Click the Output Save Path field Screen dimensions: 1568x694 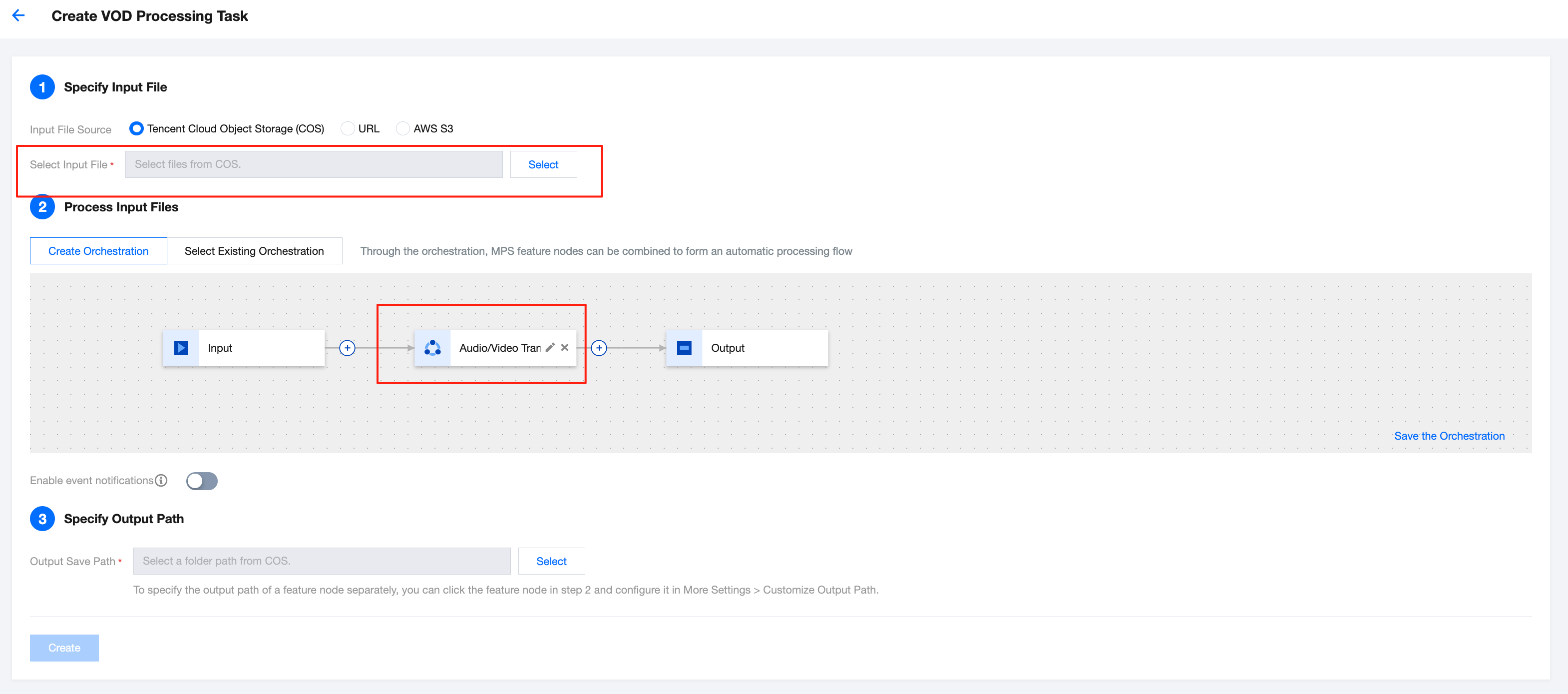[322, 561]
